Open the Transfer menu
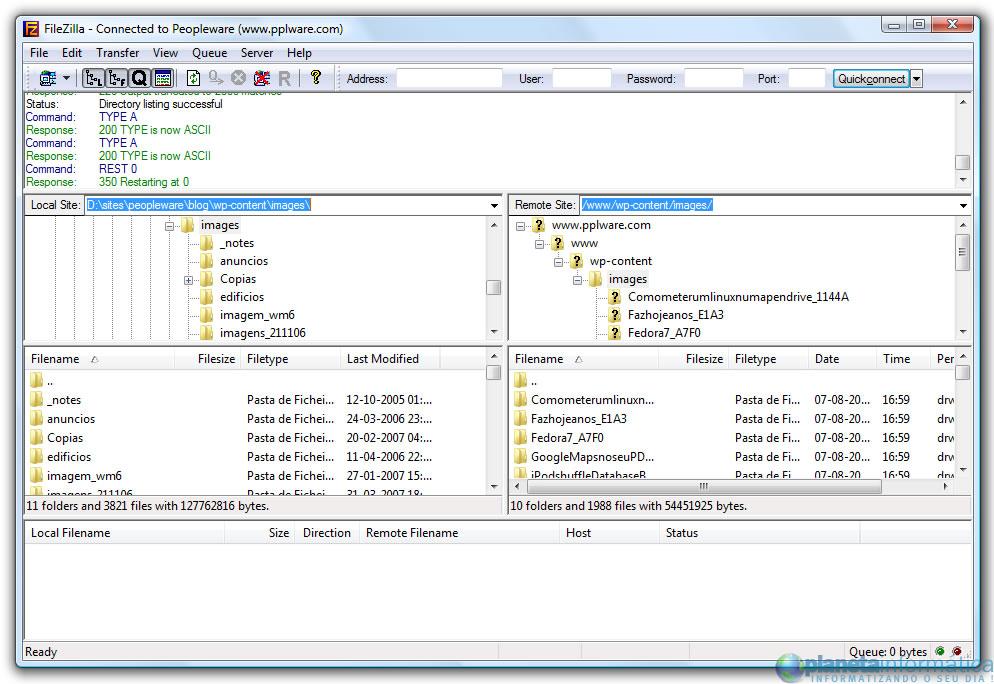The height and width of the screenshot is (684, 994). coord(117,53)
